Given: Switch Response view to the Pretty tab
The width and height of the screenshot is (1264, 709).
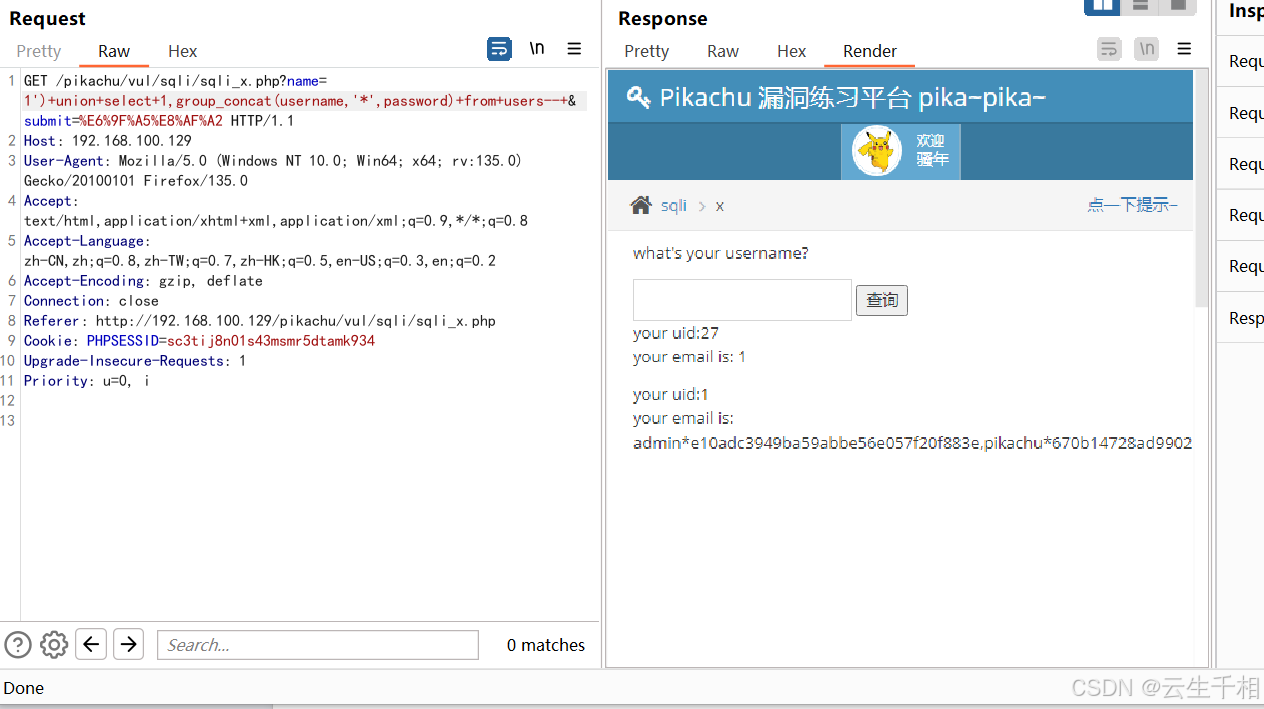Looking at the screenshot, I should point(646,51).
